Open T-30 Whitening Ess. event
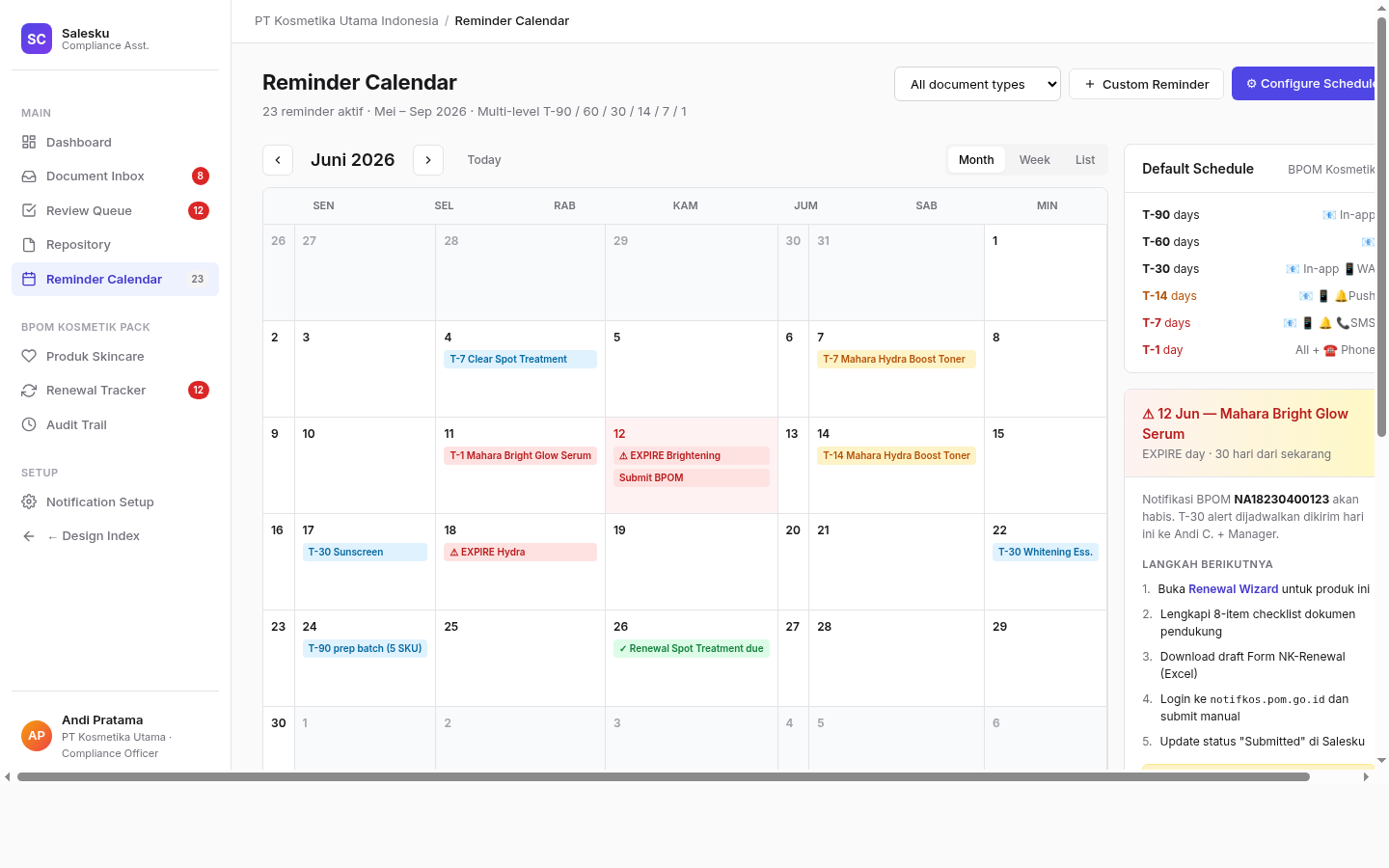This screenshot has height=868, width=1389. (x=1046, y=552)
